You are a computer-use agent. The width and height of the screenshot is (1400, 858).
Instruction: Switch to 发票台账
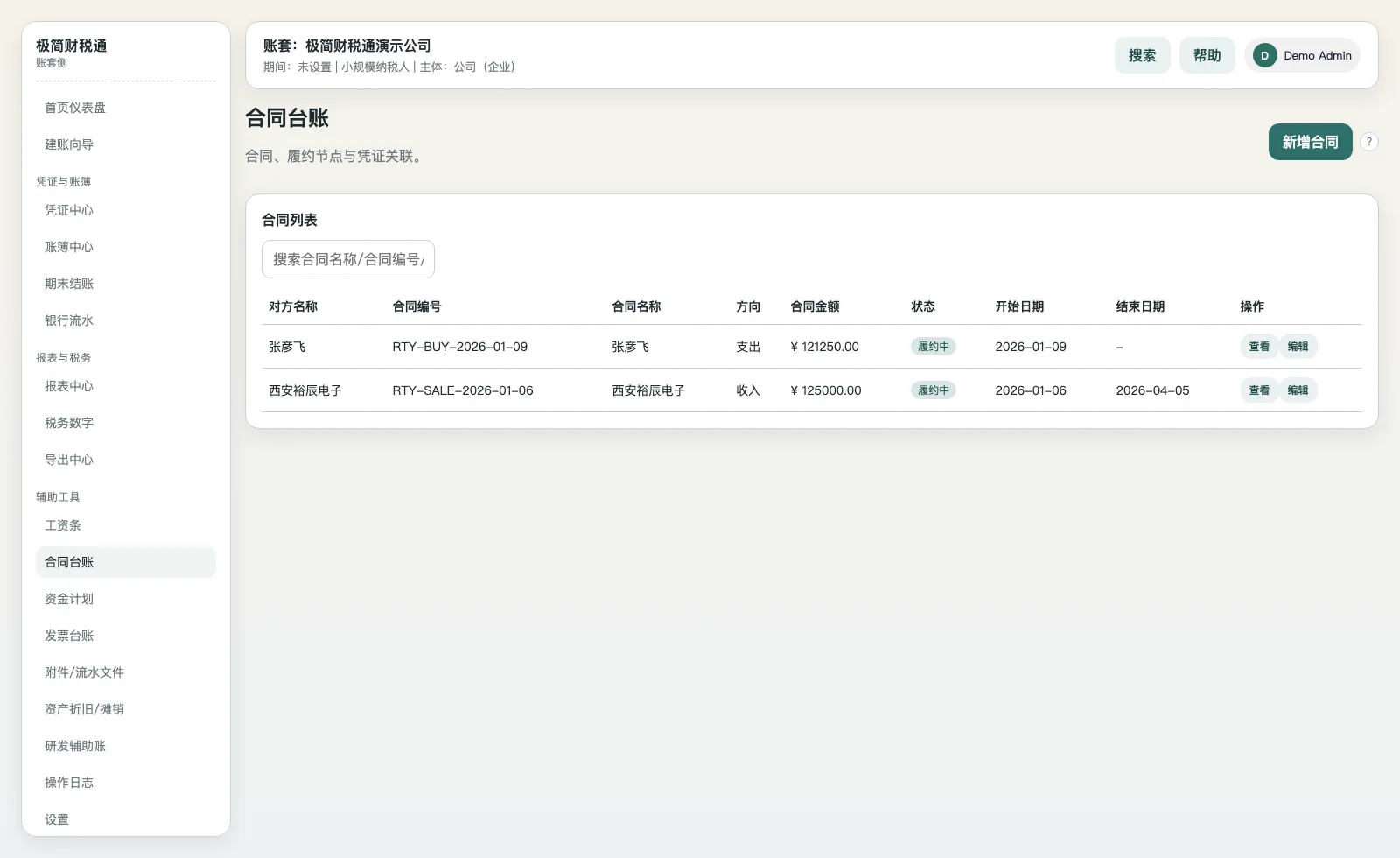click(69, 636)
